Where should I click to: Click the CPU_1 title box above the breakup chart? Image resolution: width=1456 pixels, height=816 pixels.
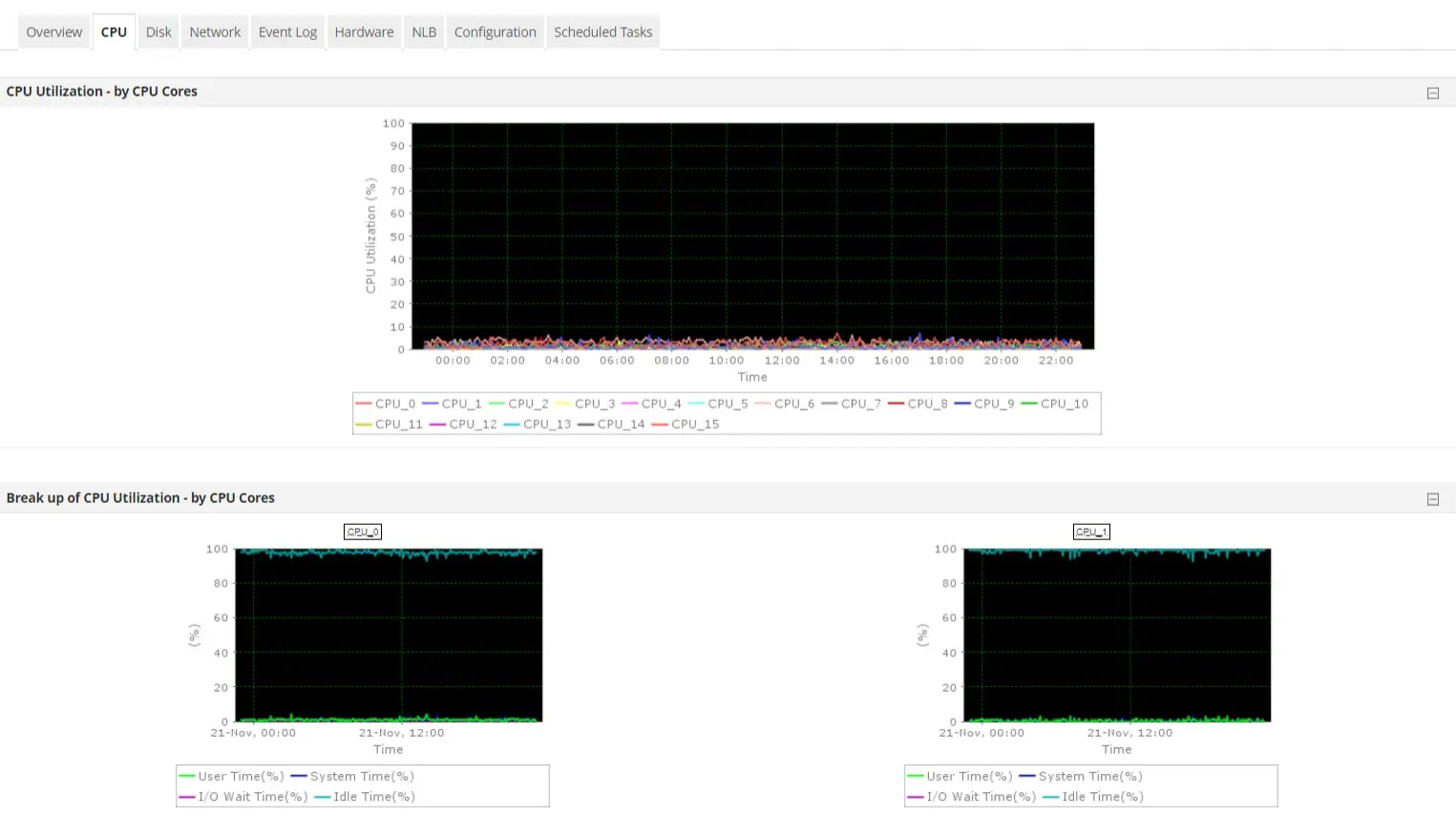pos(1091,532)
